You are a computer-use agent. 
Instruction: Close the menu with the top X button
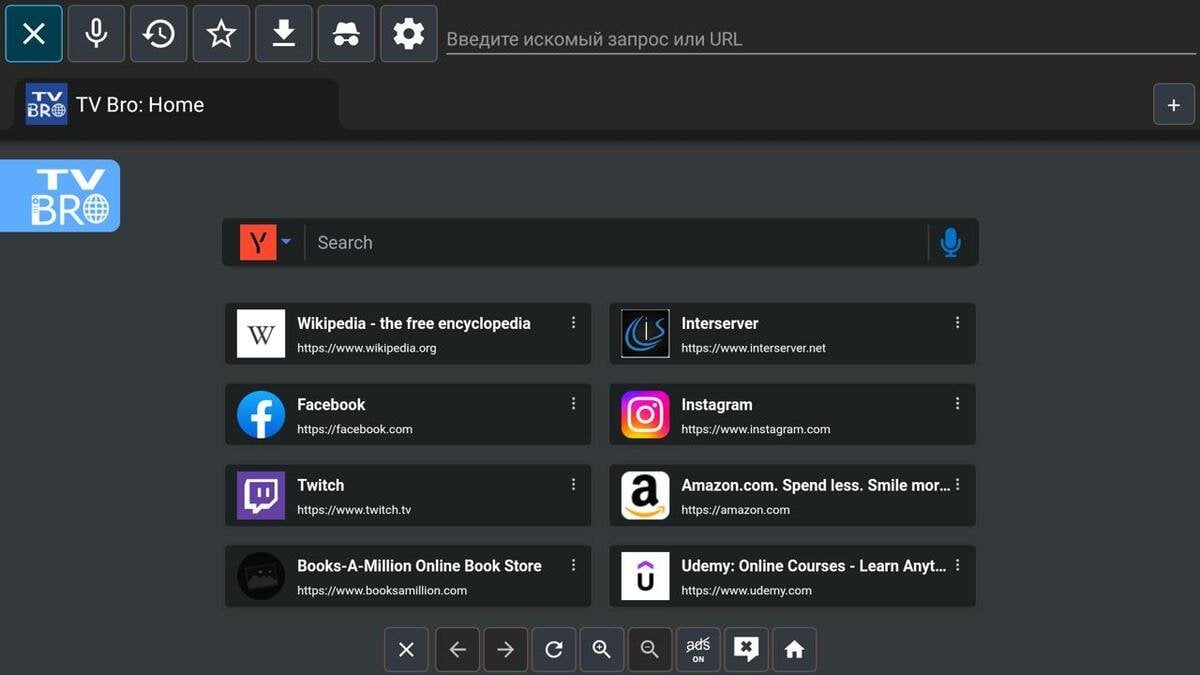pos(34,34)
